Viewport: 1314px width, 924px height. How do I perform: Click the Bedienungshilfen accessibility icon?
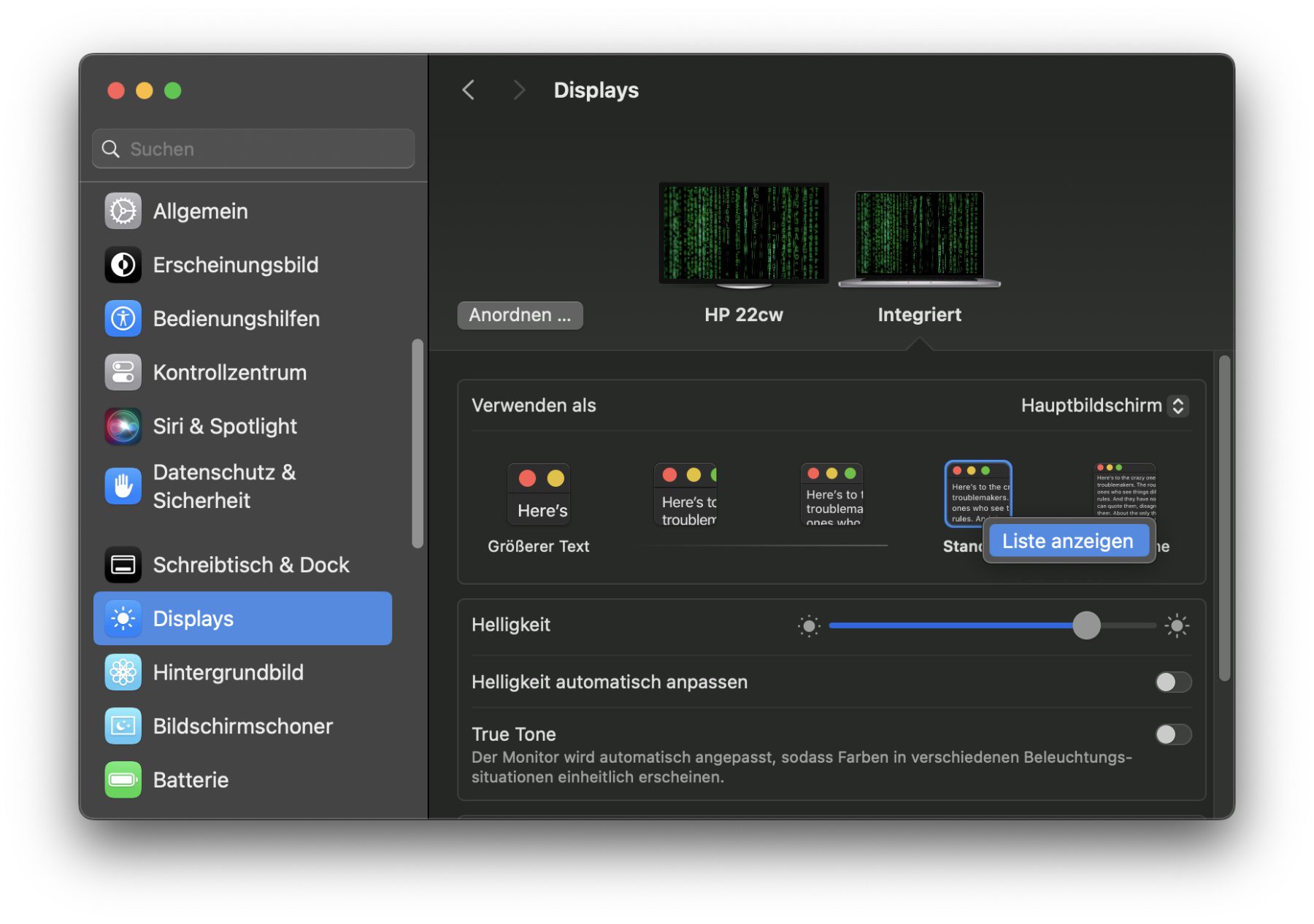pyautogui.click(x=123, y=318)
